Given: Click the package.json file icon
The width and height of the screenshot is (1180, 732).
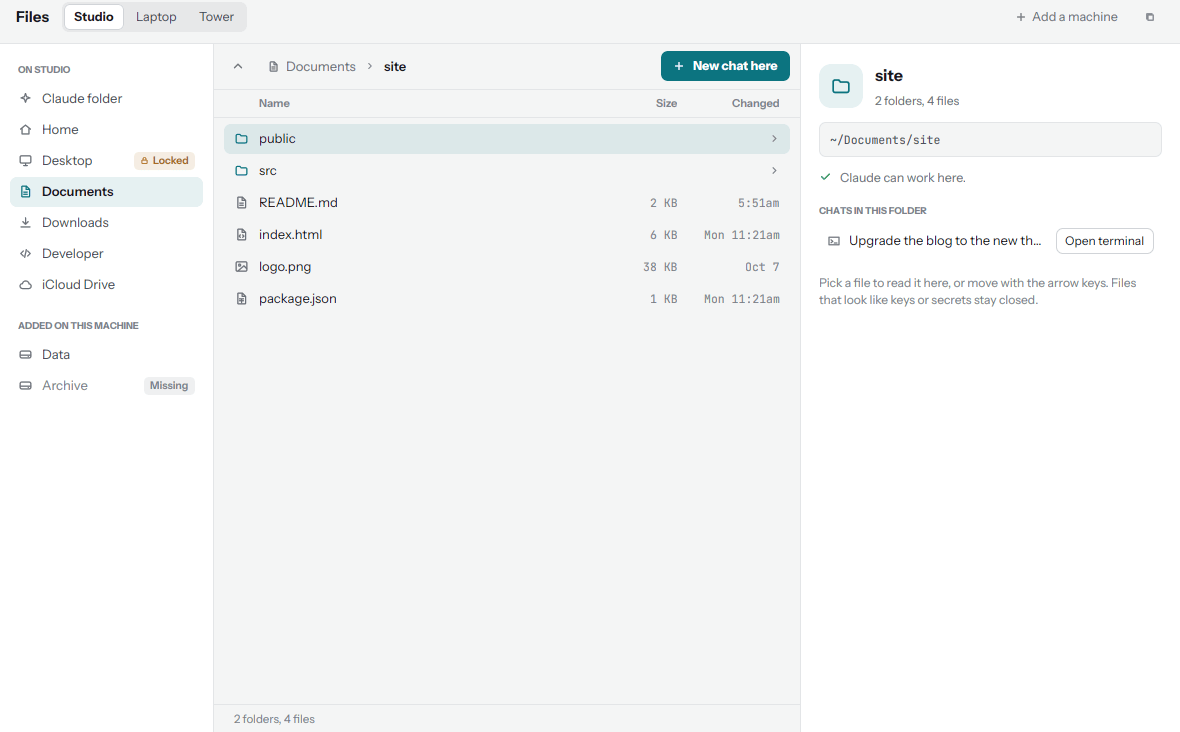Looking at the screenshot, I should (x=242, y=299).
